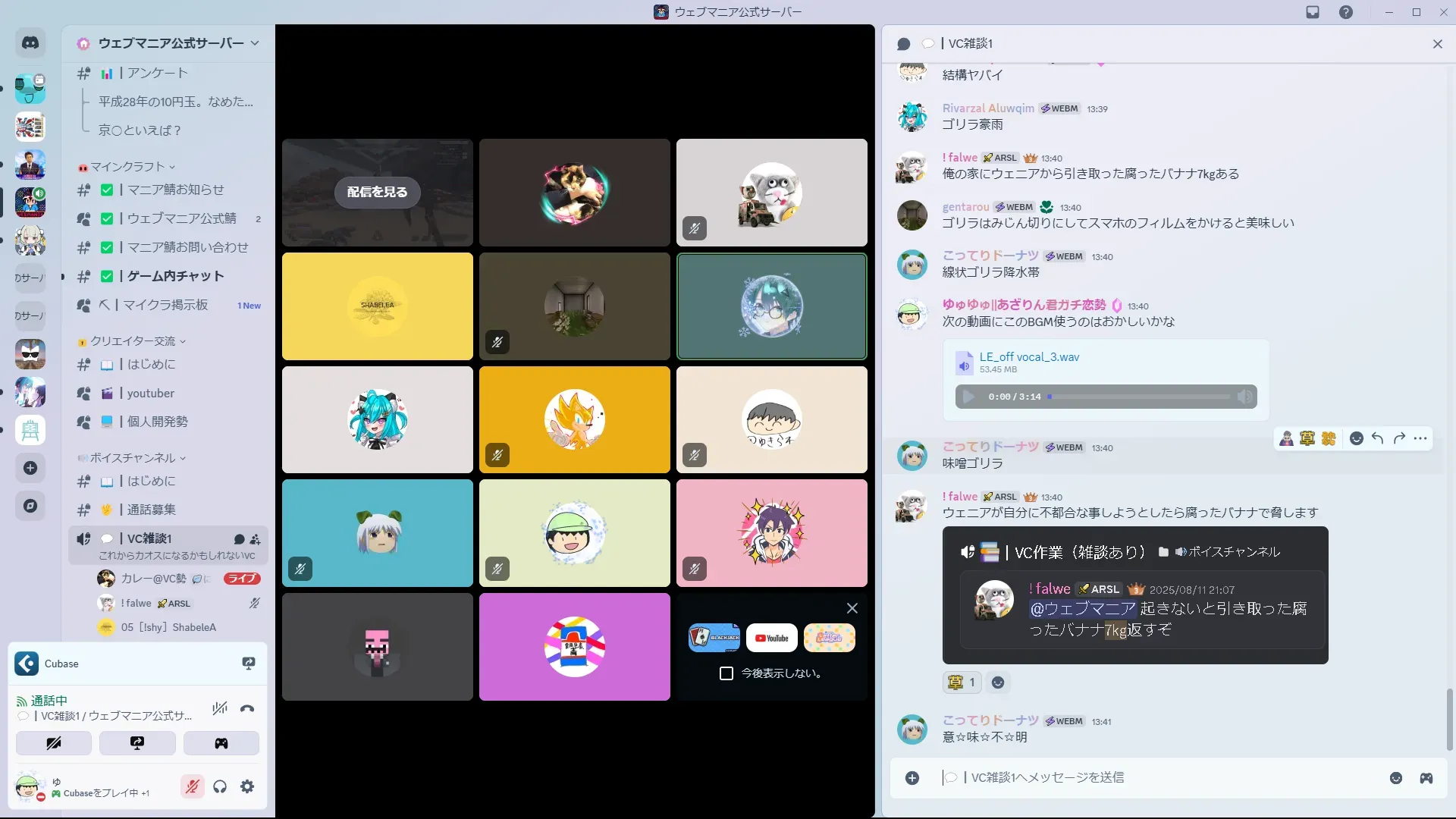Collapse the マインクラフト channel category
Viewport: 1456px width, 819px height.
click(x=127, y=167)
